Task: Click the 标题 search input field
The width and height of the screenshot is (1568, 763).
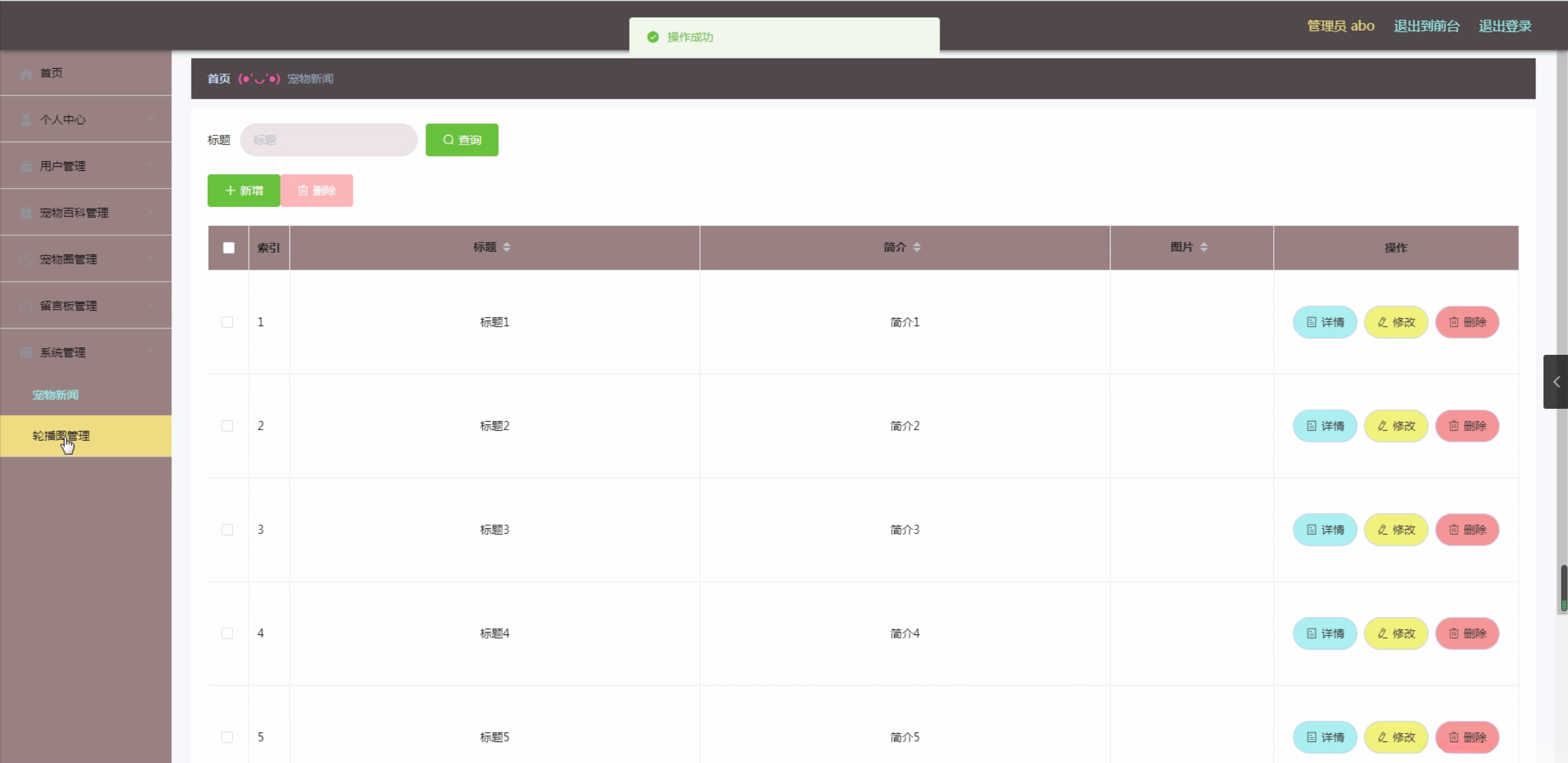Action: pos(329,140)
